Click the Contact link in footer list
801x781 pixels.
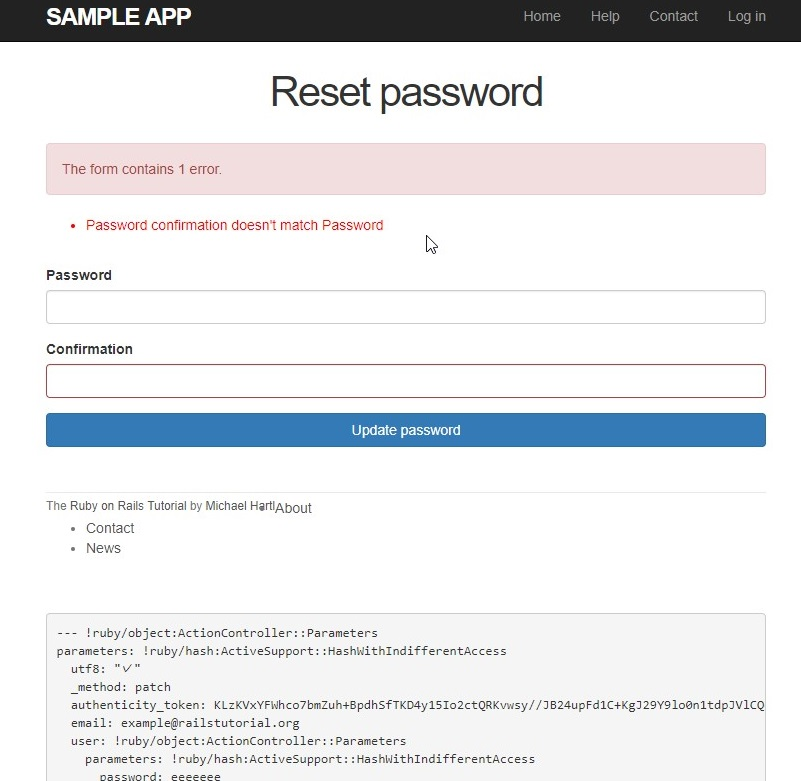click(x=110, y=528)
